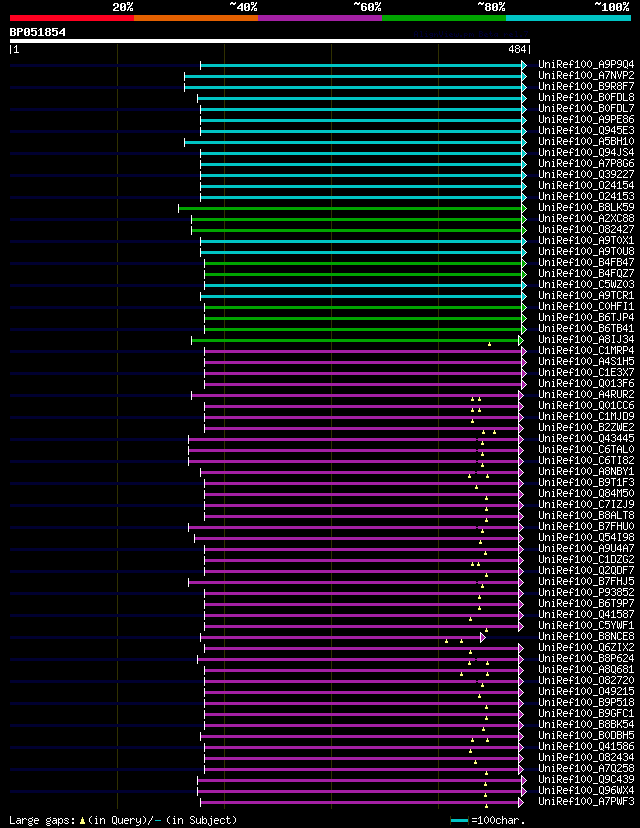The width and height of the screenshot is (640, 828).
Task: Open hit UniRef100_B6TB41
Action: (x=586, y=328)
